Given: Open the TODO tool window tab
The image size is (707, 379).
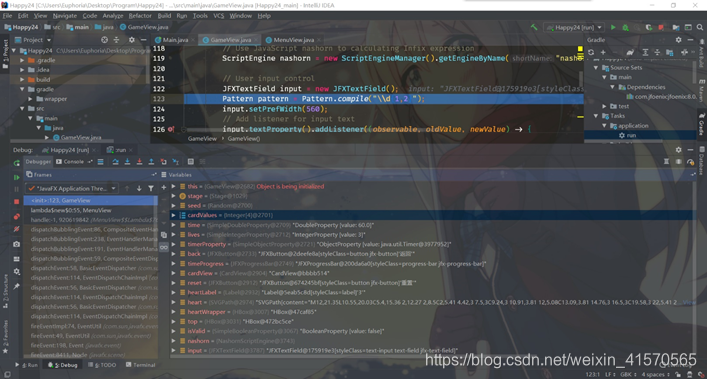Looking at the screenshot, I should click(102, 365).
